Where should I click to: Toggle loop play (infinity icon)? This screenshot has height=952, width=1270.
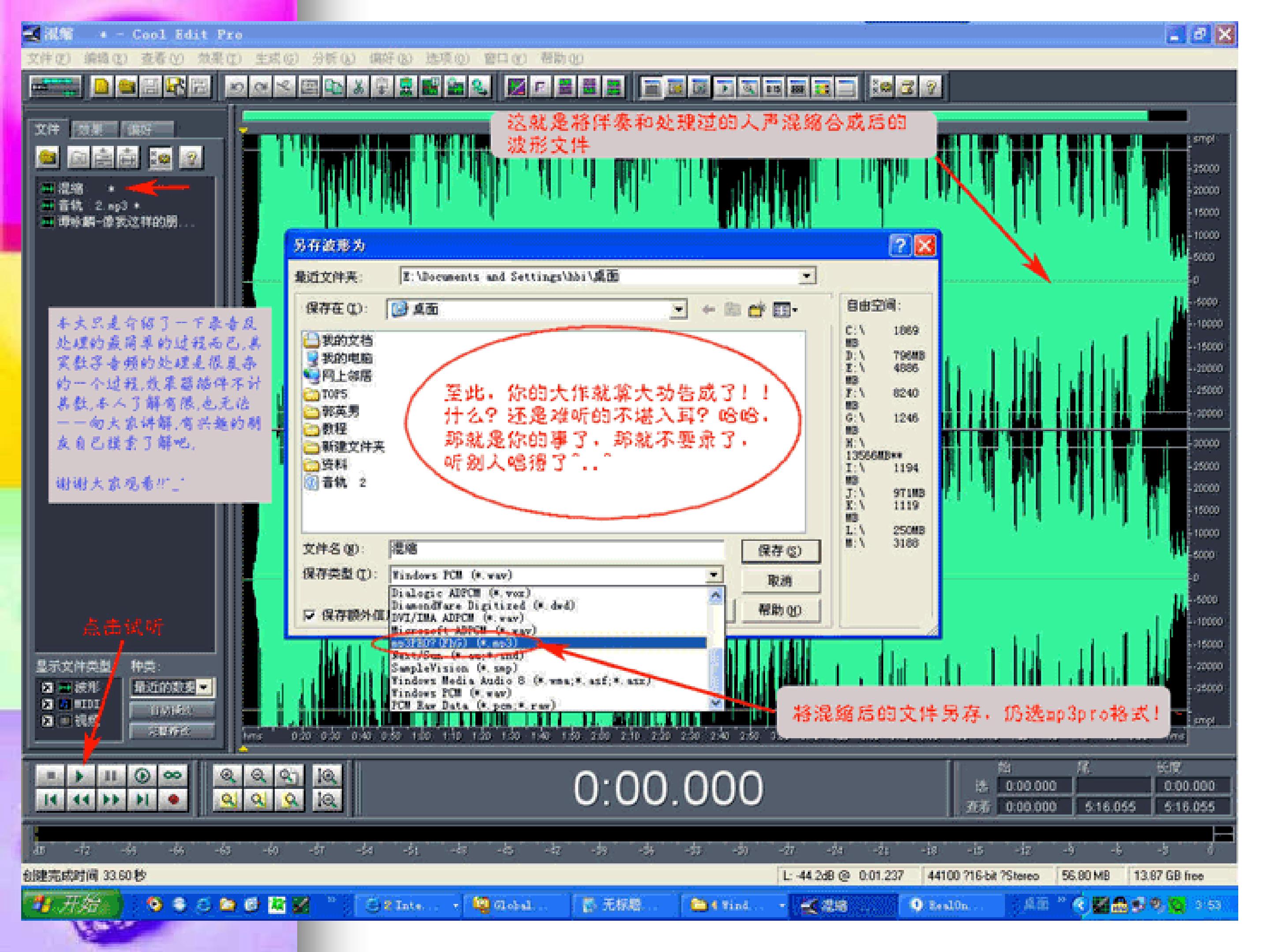(173, 776)
